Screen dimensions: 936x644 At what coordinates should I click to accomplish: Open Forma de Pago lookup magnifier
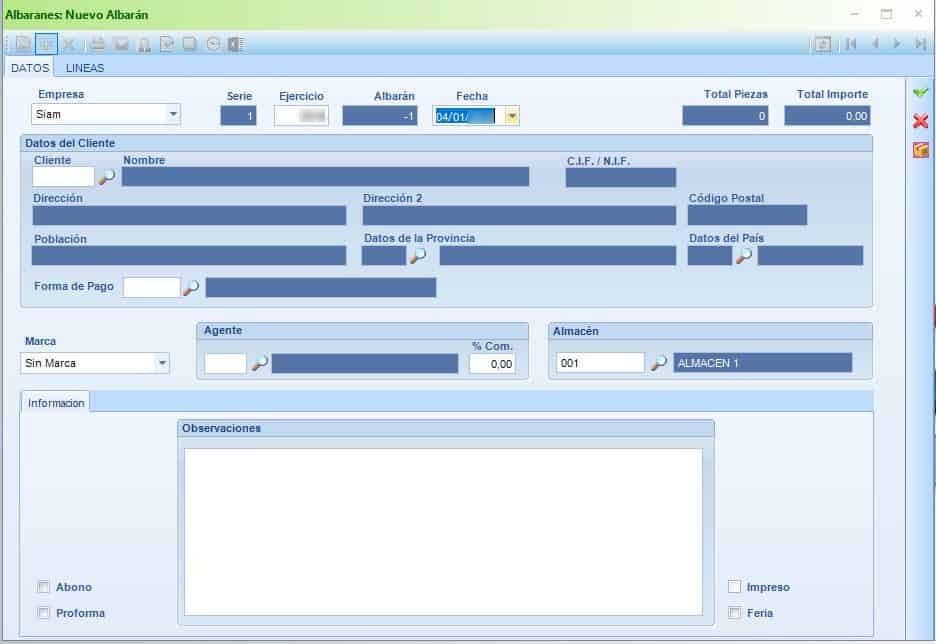tap(190, 288)
